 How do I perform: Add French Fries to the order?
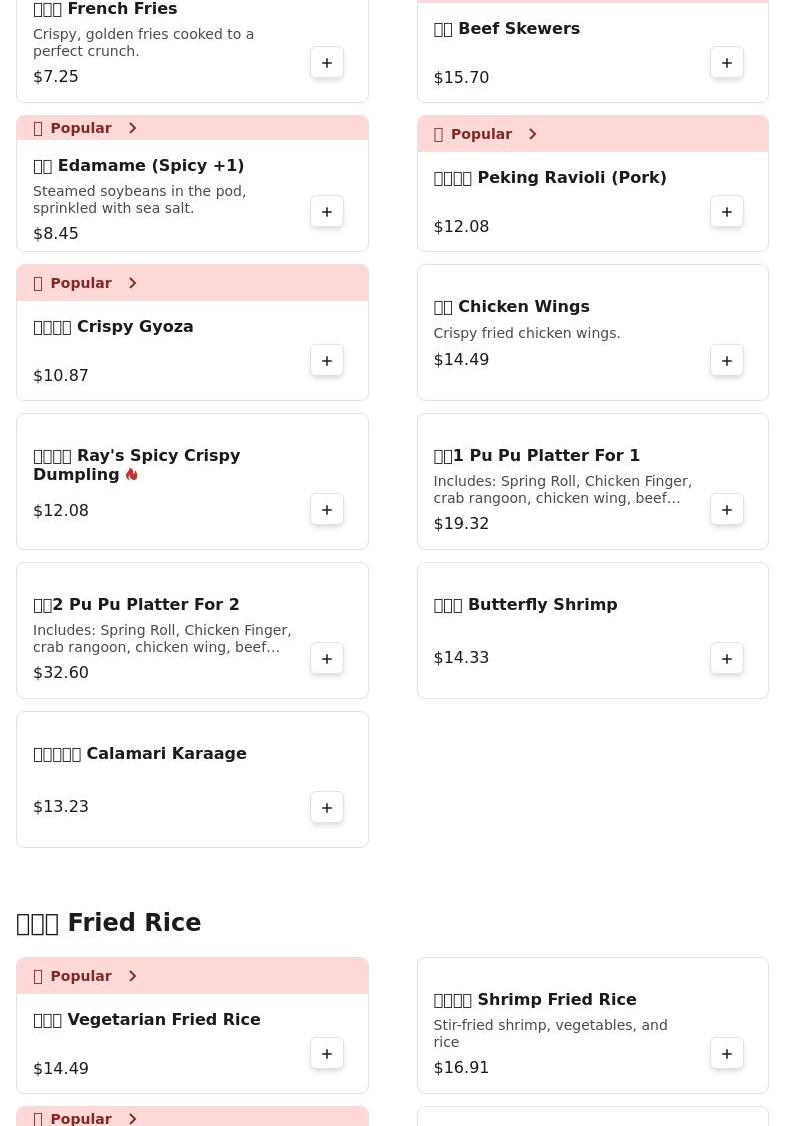tap(327, 63)
